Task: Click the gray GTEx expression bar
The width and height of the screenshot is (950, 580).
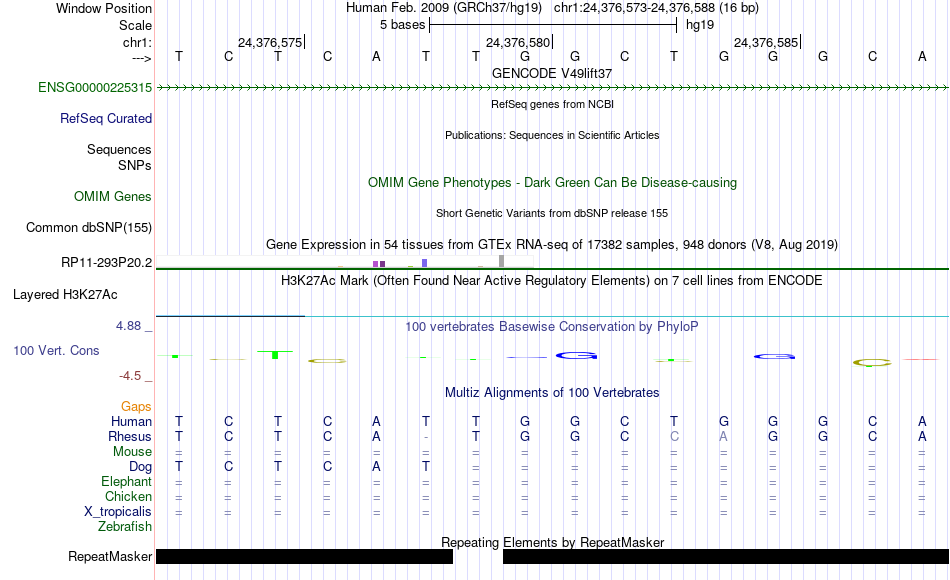Action: 502,261
